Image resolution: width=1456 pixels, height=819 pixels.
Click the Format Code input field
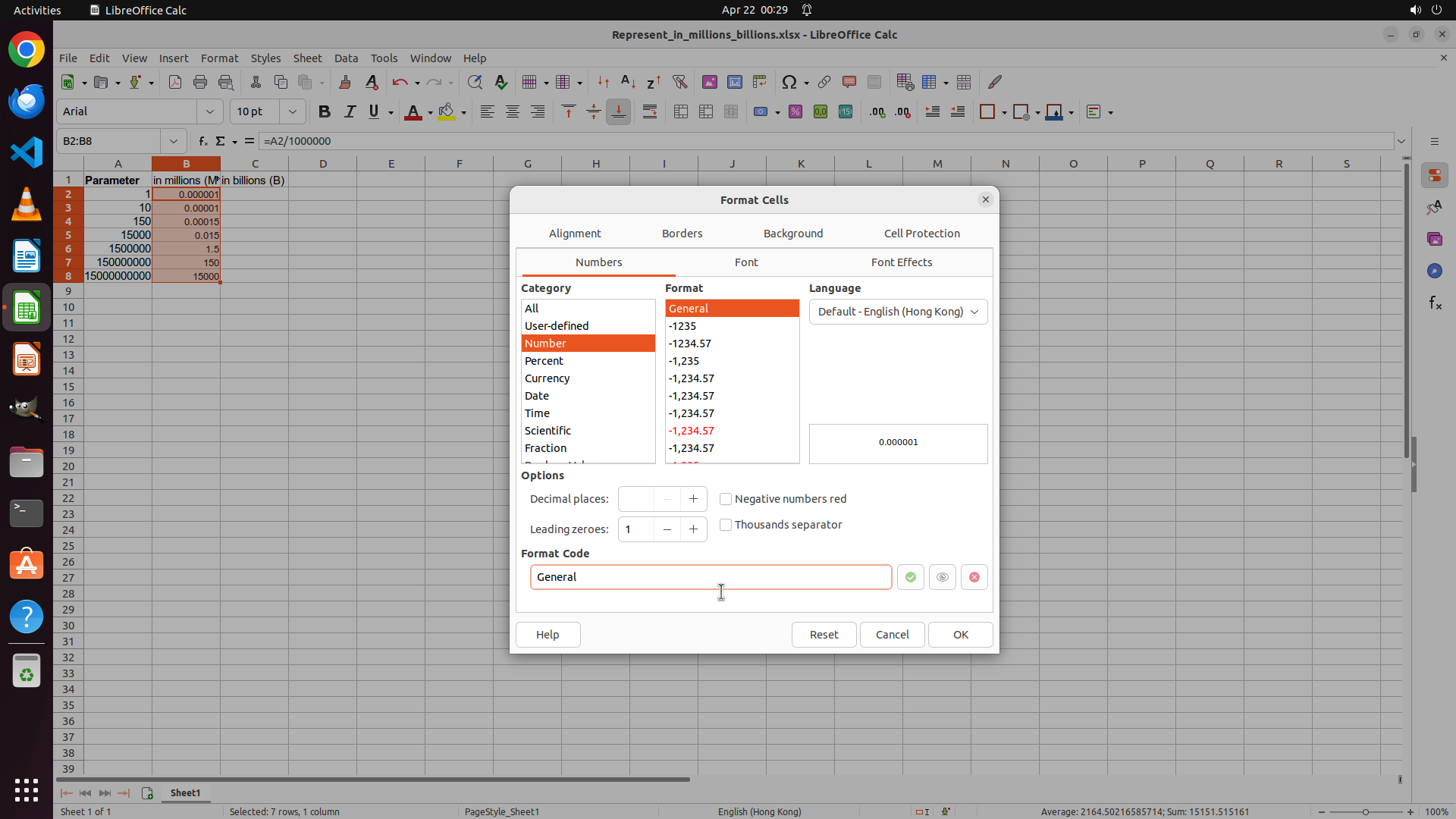coord(710,577)
